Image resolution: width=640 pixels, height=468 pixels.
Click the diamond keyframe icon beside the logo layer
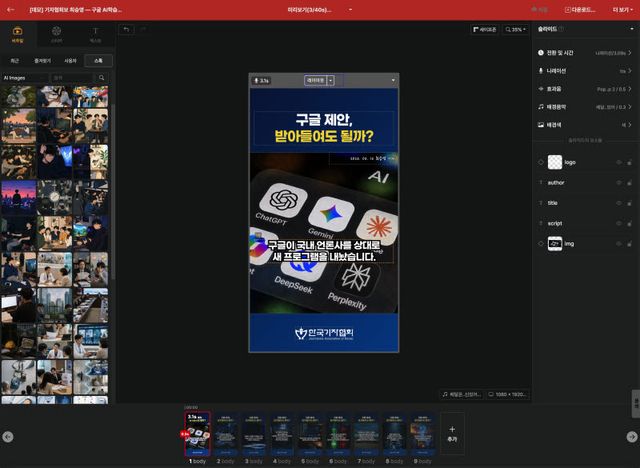[x=541, y=162]
